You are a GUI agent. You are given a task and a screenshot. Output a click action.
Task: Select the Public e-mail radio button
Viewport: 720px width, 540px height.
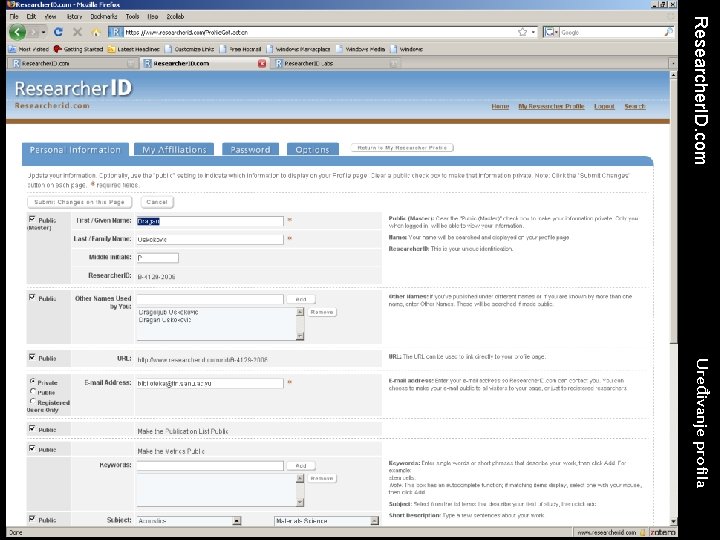(33, 391)
